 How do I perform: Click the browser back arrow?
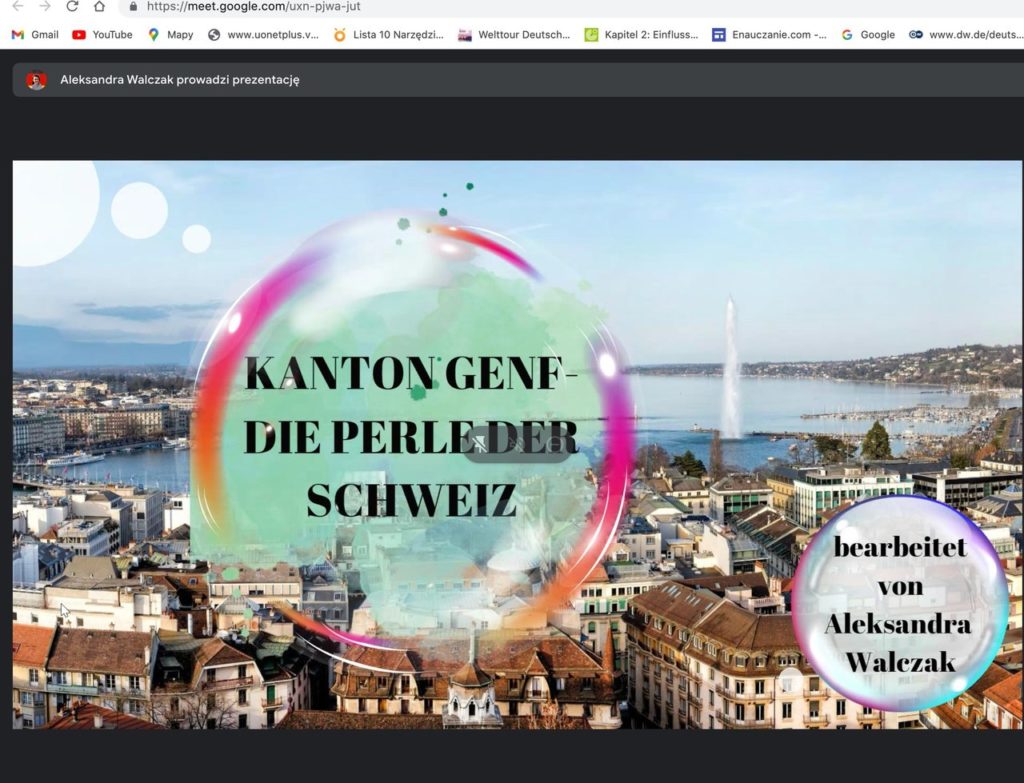click(x=17, y=6)
